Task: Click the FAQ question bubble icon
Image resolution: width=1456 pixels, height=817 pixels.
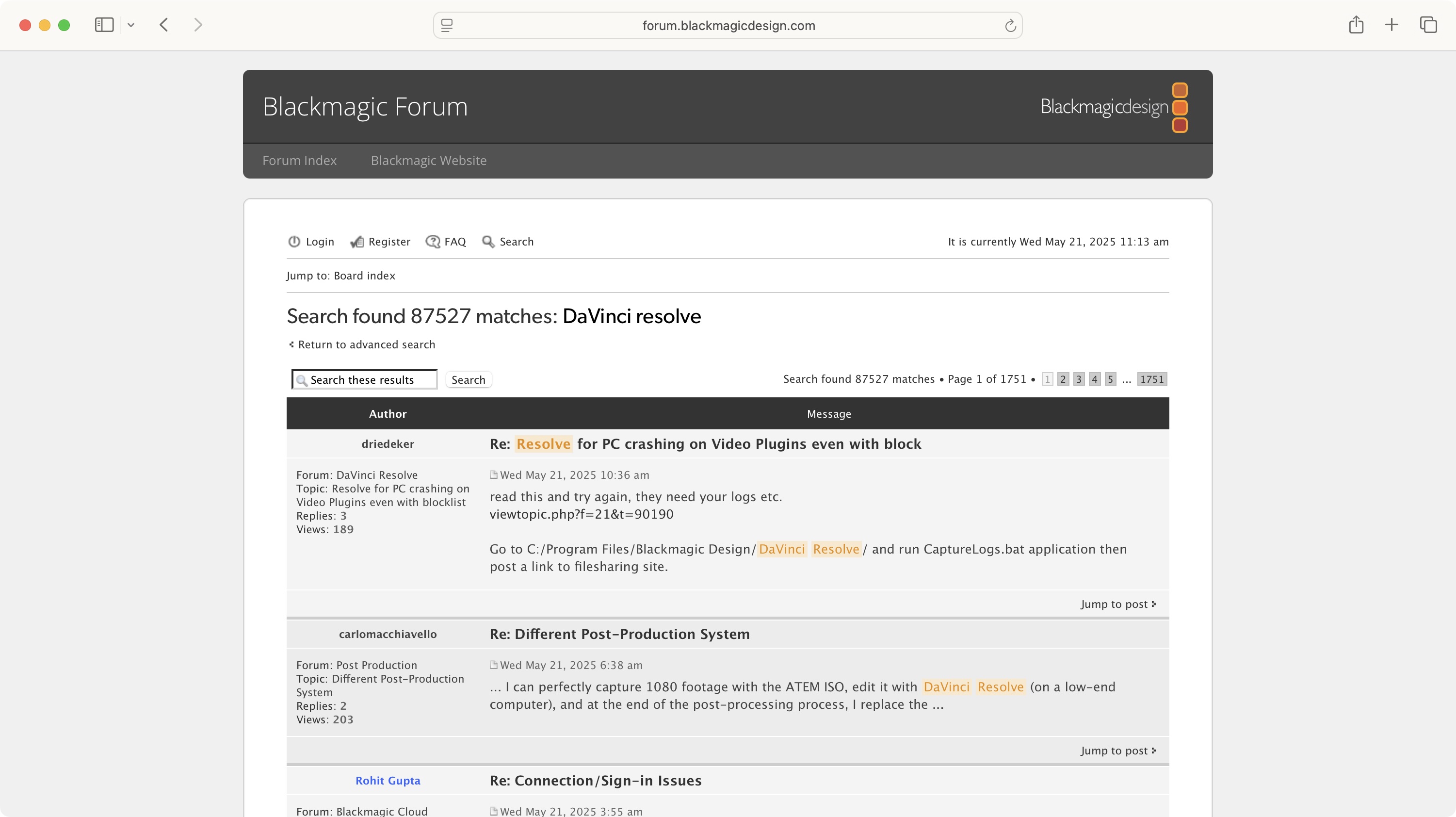Action: tap(433, 242)
